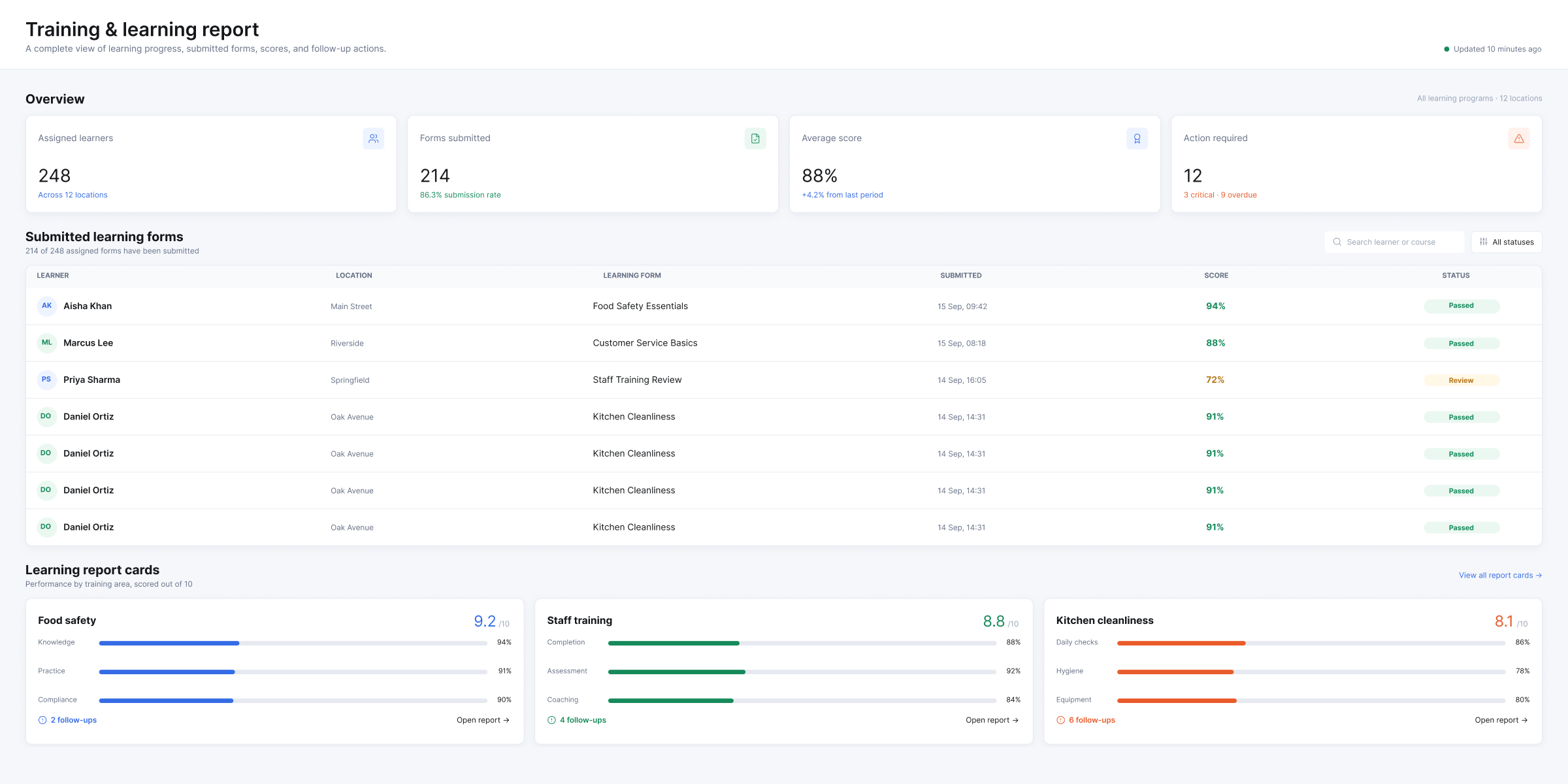Screen dimensions: 1568x784
Task: Click the Staff Training Review form cell
Action: pos(637,380)
